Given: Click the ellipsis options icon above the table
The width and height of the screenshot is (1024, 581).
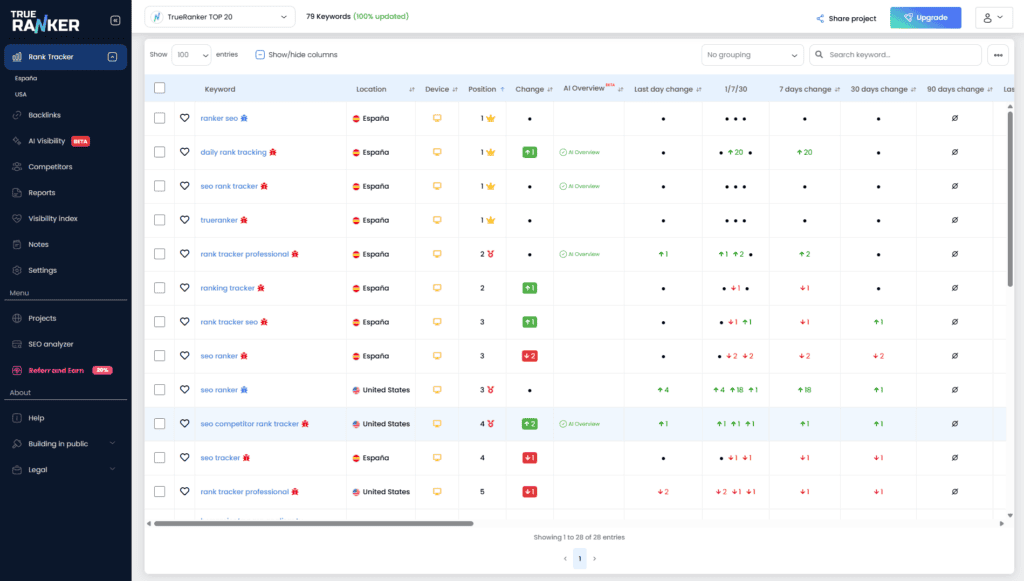Looking at the screenshot, I should point(997,54).
